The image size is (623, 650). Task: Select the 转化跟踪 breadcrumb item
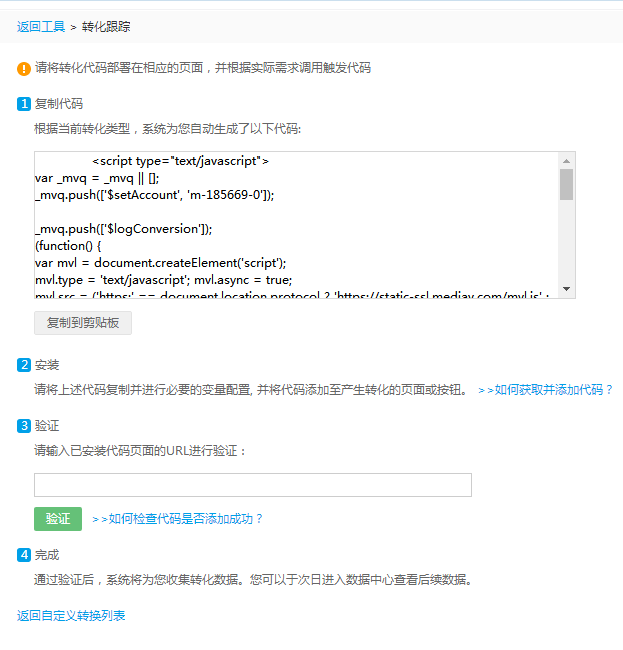pos(107,26)
